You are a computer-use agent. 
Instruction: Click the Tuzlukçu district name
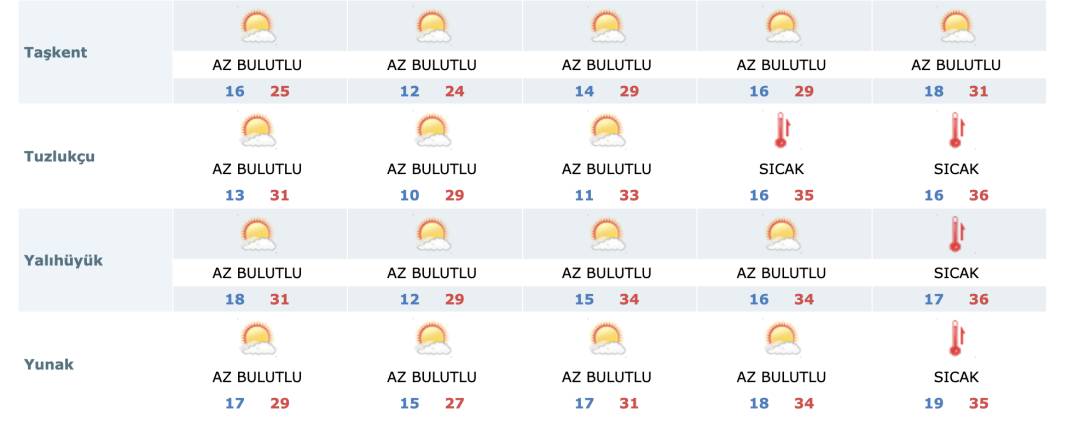coord(60,156)
